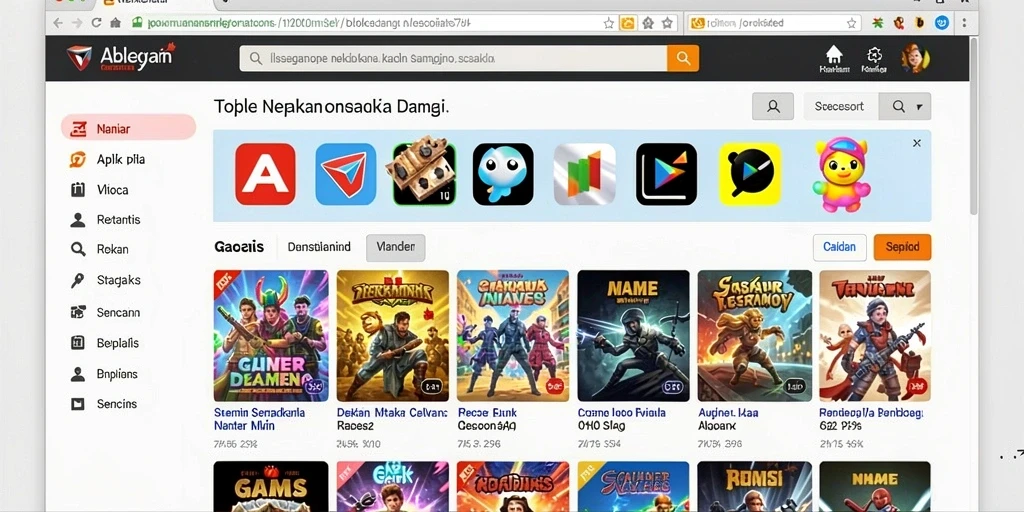Viewport: 1024px width, 512px height.
Task: Open the ROMSI thumbnail in second row
Action: click(754, 487)
